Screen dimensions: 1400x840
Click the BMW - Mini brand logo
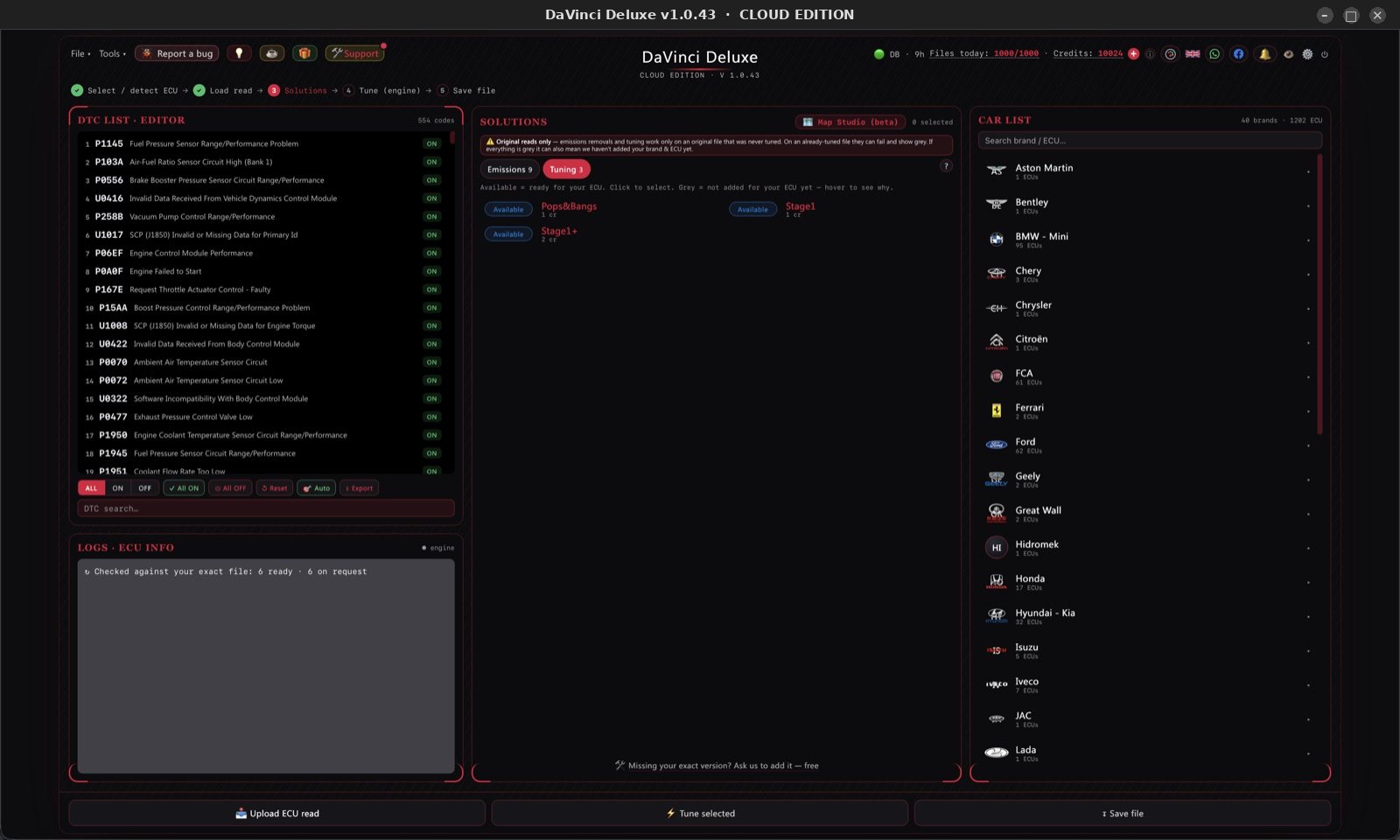[x=997, y=239]
